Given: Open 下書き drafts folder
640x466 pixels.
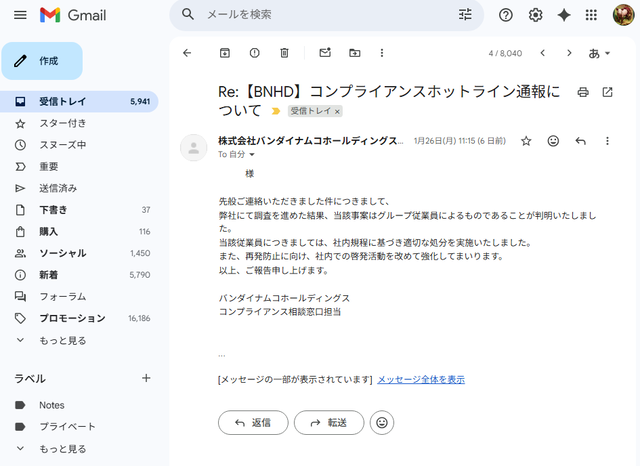Looking at the screenshot, I should point(79,210).
